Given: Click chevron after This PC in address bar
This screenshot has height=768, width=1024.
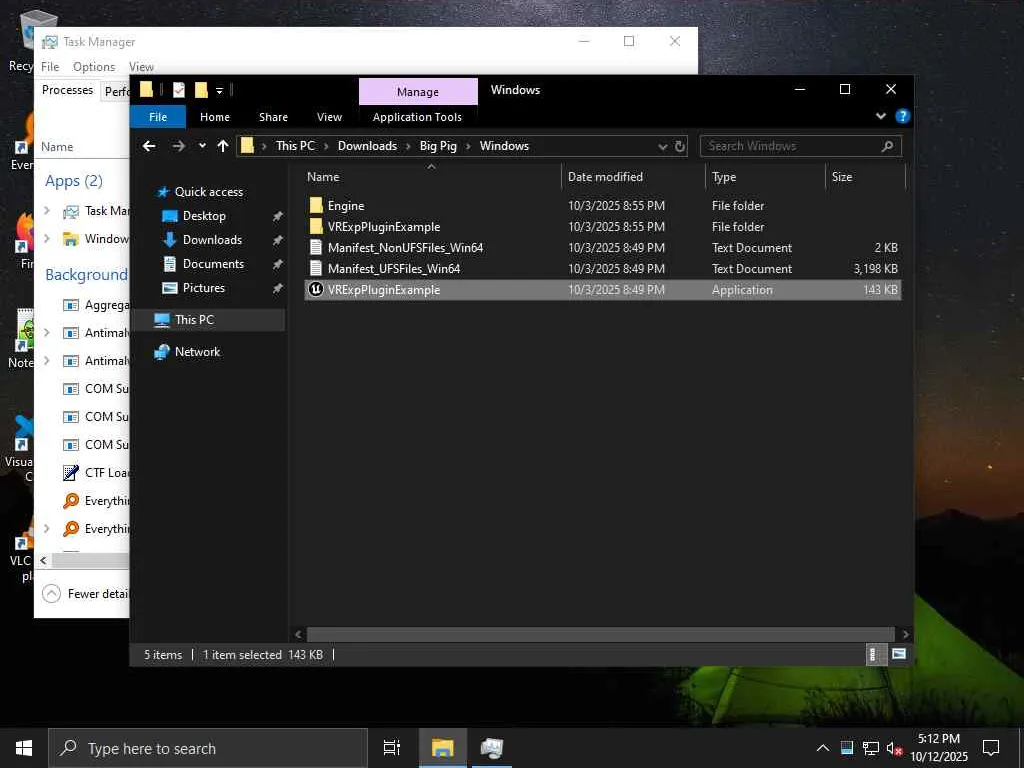Looking at the screenshot, I should pyautogui.click(x=327, y=146).
